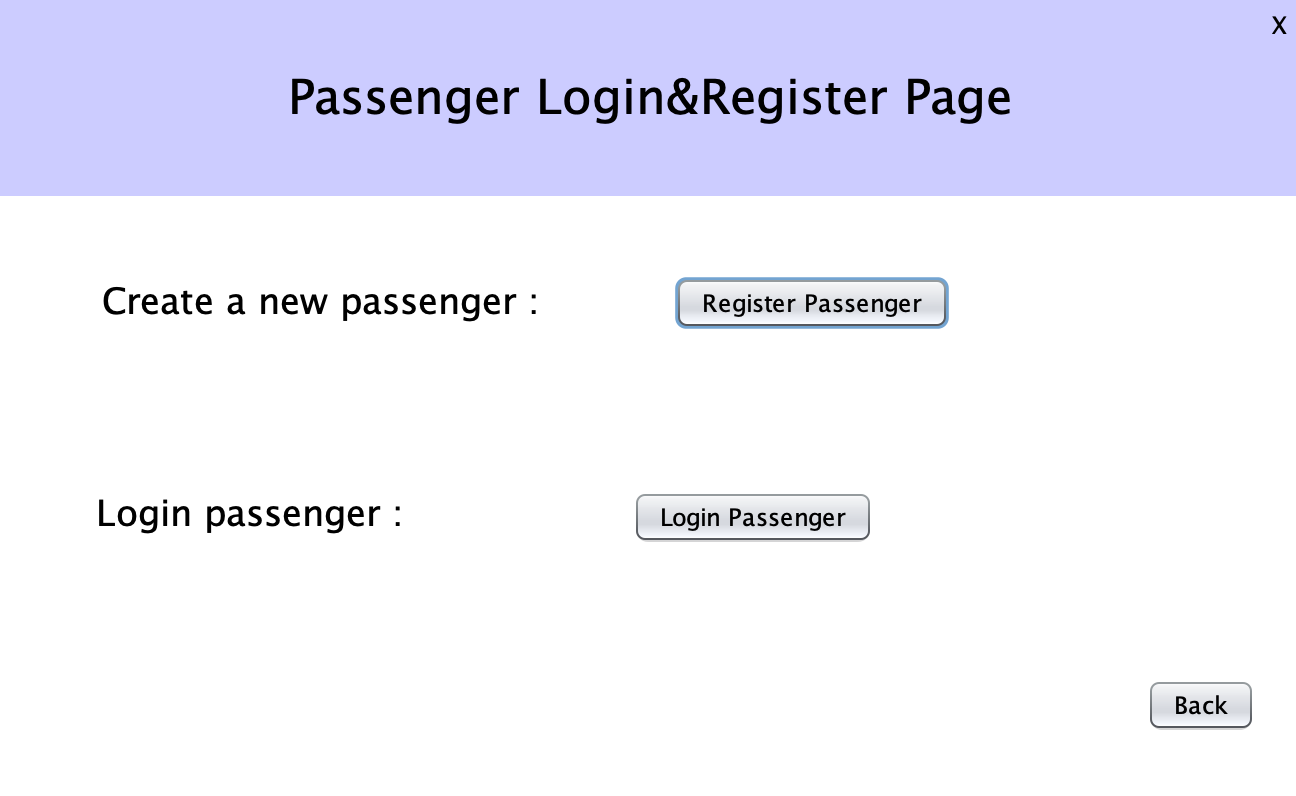This screenshot has height=796, width=1296.
Task: Activate the highlighted Register Passenger control
Action: [x=811, y=303]
